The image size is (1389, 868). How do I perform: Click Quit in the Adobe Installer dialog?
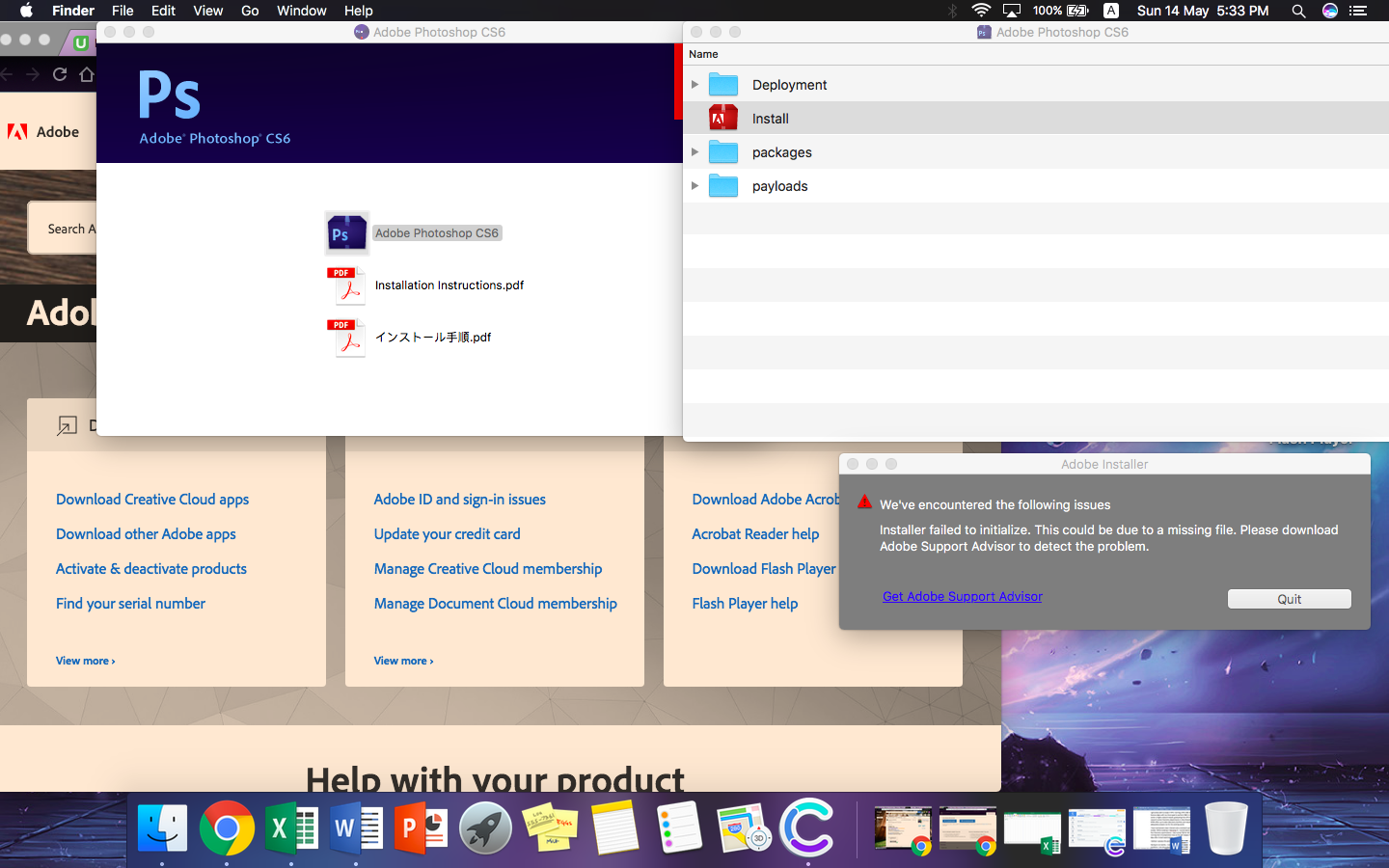pos(1289,599)
